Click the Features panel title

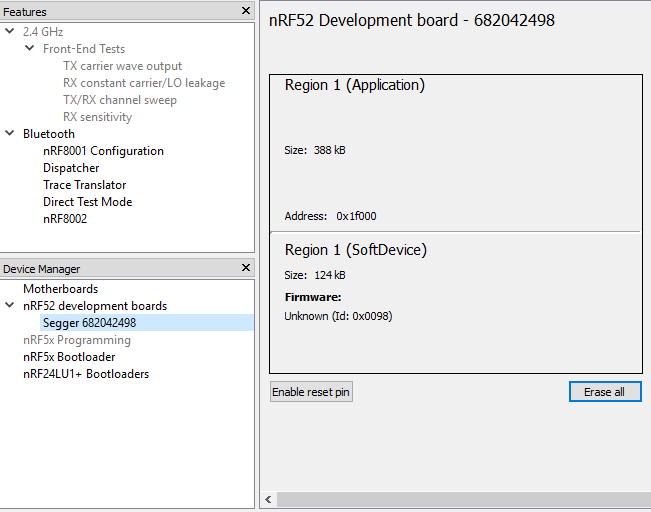(x=24, y=12)
